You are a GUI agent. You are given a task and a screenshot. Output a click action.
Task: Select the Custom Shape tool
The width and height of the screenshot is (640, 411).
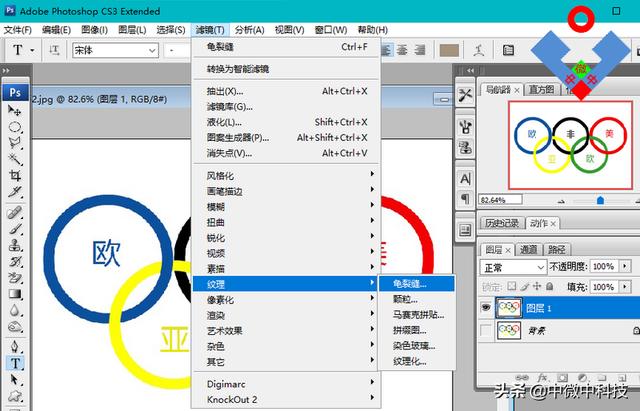(x=15, y=395)
